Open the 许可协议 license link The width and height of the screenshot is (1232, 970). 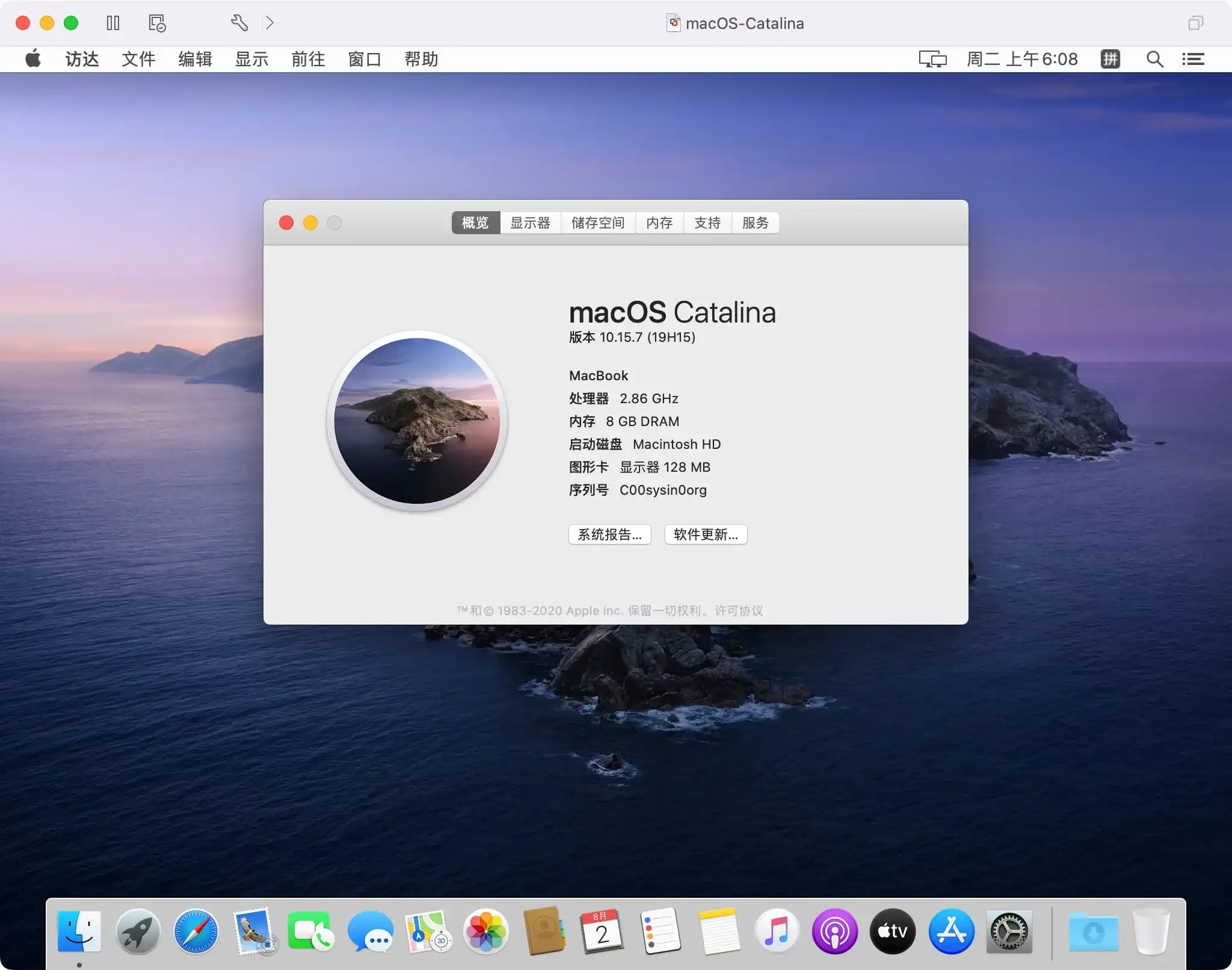coord(739,611)
